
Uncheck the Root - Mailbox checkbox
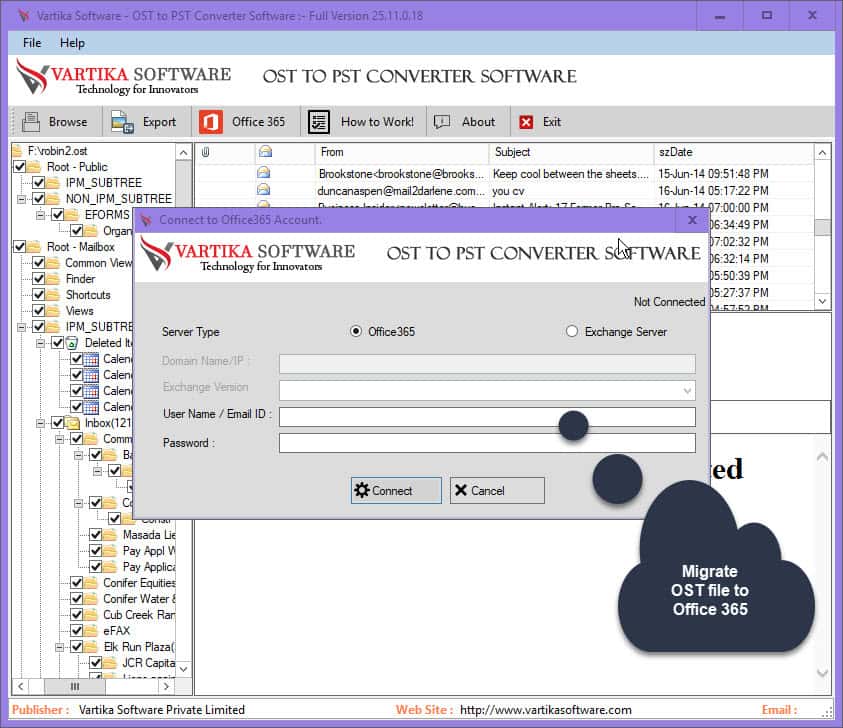click(19, 247)
